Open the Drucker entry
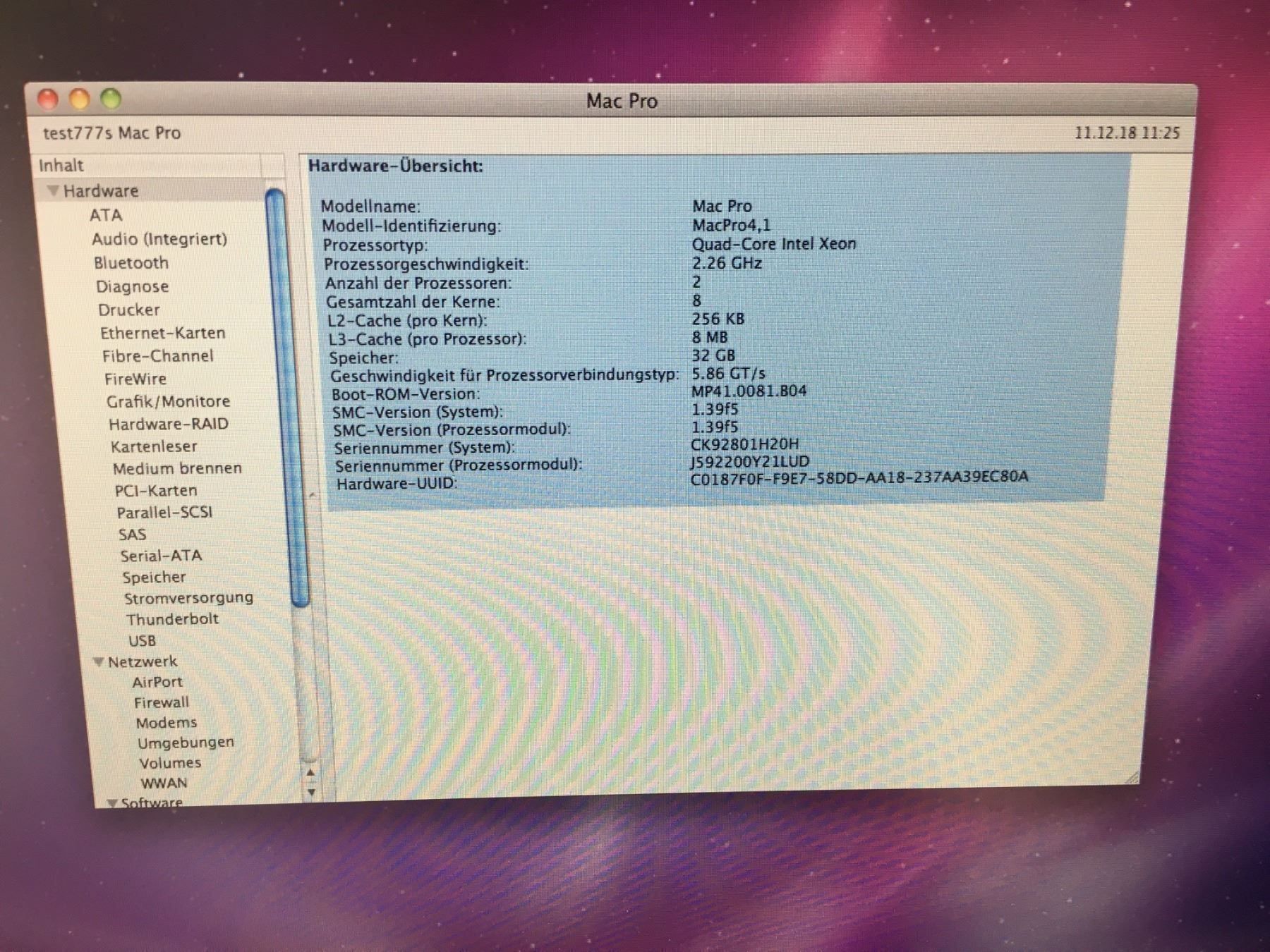 pos(129,310)
